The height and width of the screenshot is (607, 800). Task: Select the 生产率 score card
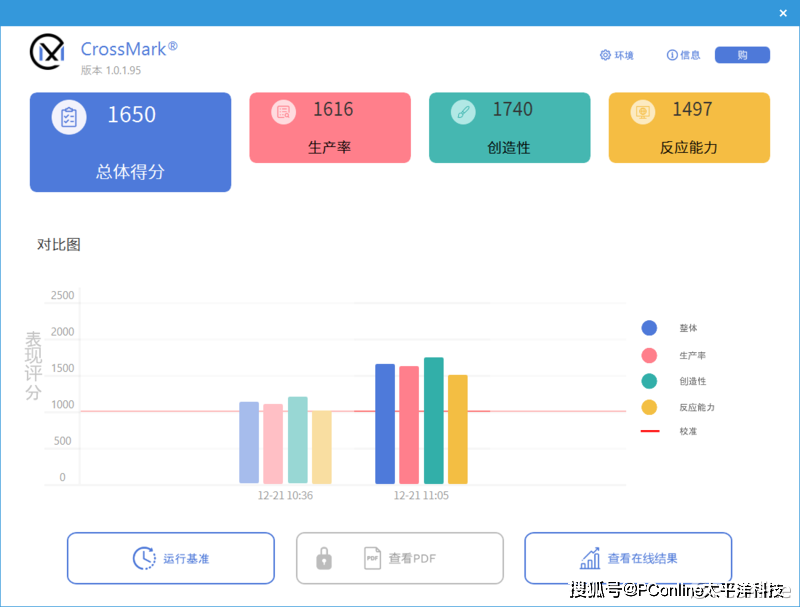tap(330, 128)
